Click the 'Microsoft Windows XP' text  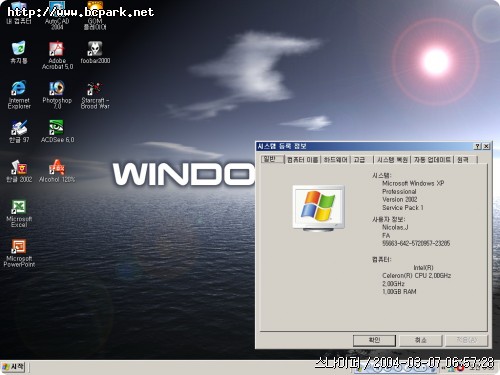(x=413, y=183)
